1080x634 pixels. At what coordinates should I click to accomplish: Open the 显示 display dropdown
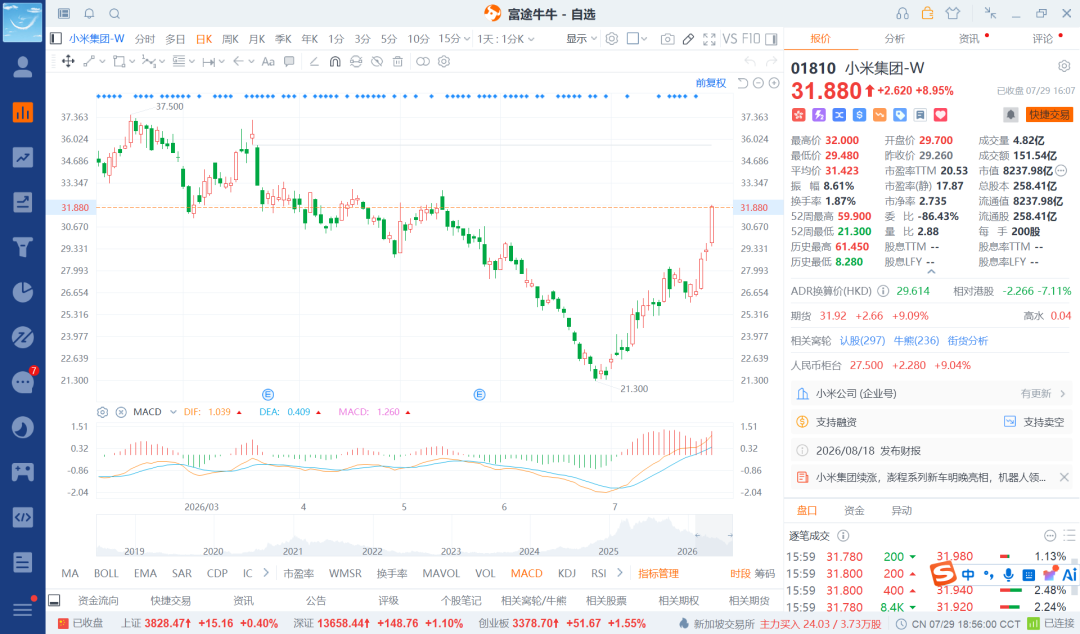click(581, 39)
